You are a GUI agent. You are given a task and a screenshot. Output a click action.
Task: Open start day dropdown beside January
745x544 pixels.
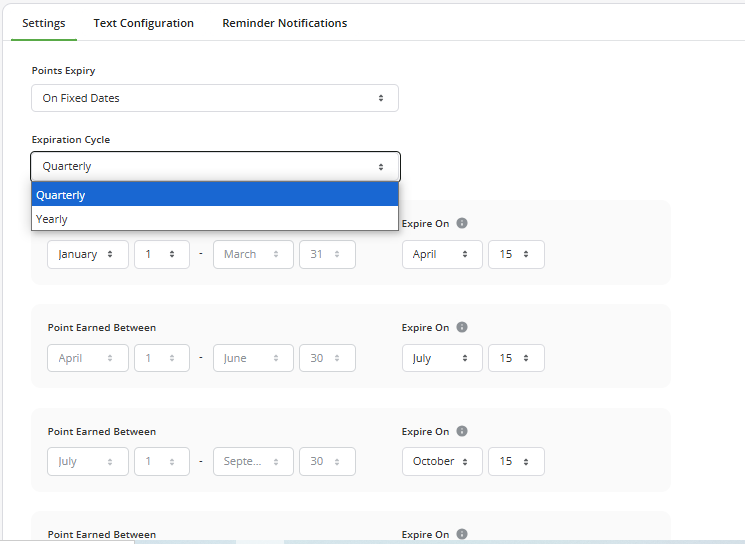tap(162, 254)
